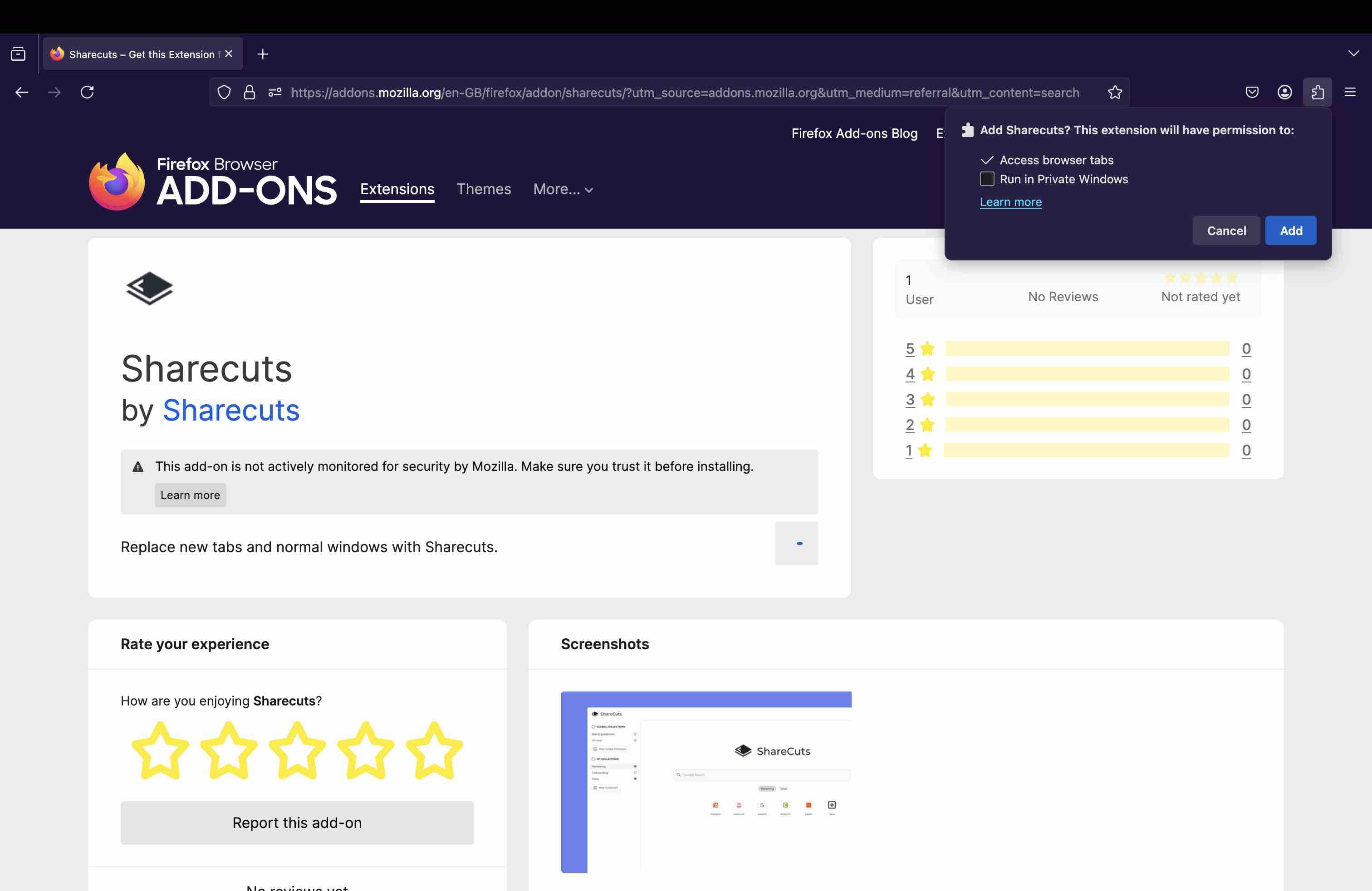The height and width of the screenshot is (891, 1372).
Task: Enable the Run in Private Windows checkbox
Action: pyautogui.click(x=987, y=179)
